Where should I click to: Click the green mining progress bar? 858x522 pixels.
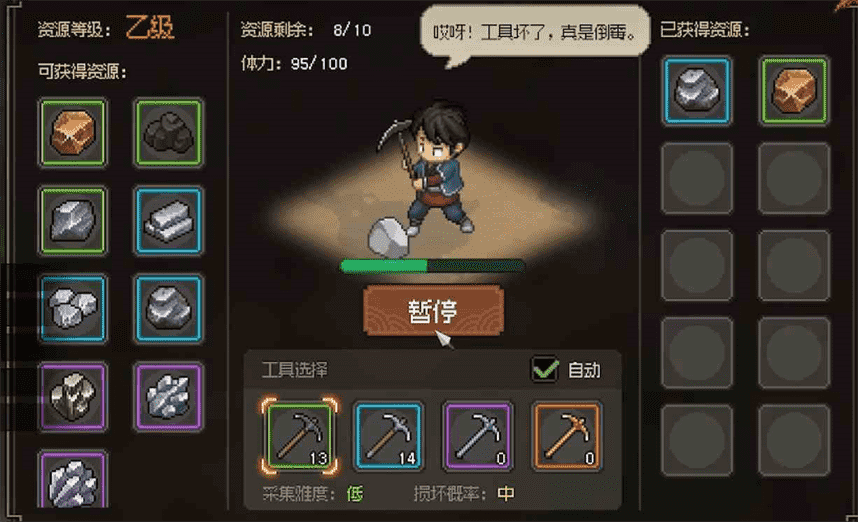point(432,266)
